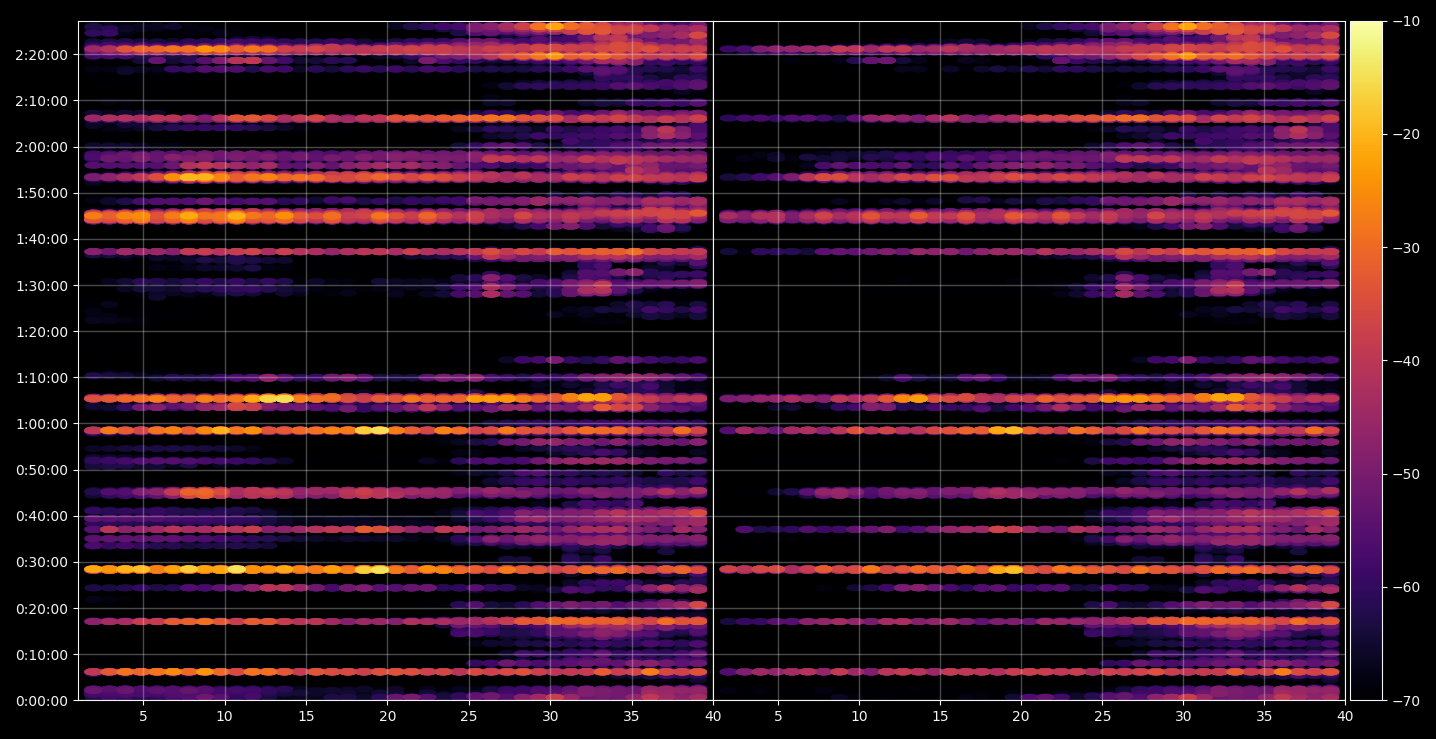This screenshot has height=739, width=1436.
Task: Click the −70 colorbar tick label
Action: pos(1406,701)
